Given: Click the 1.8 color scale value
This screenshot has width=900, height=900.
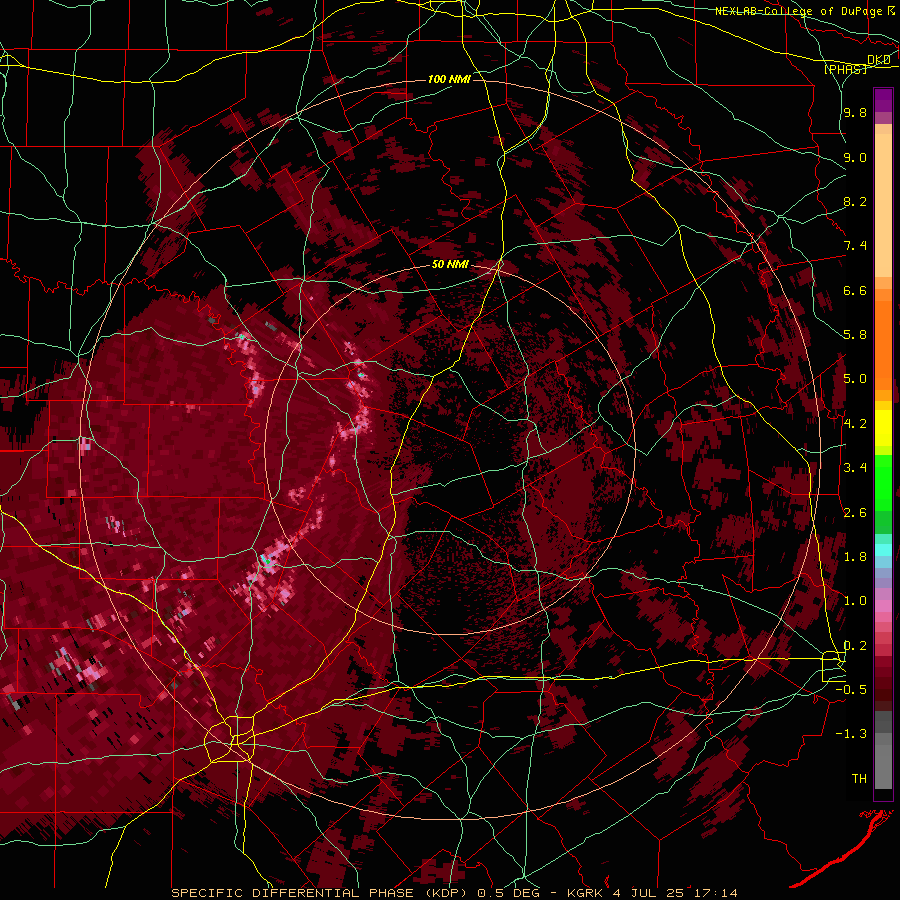Looking at the screenshot, I should click(855, 557).
